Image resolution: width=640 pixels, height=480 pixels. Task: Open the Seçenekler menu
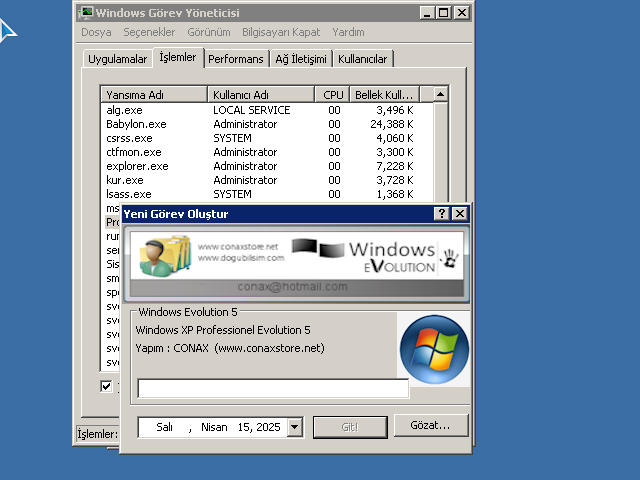click(149, 32)
